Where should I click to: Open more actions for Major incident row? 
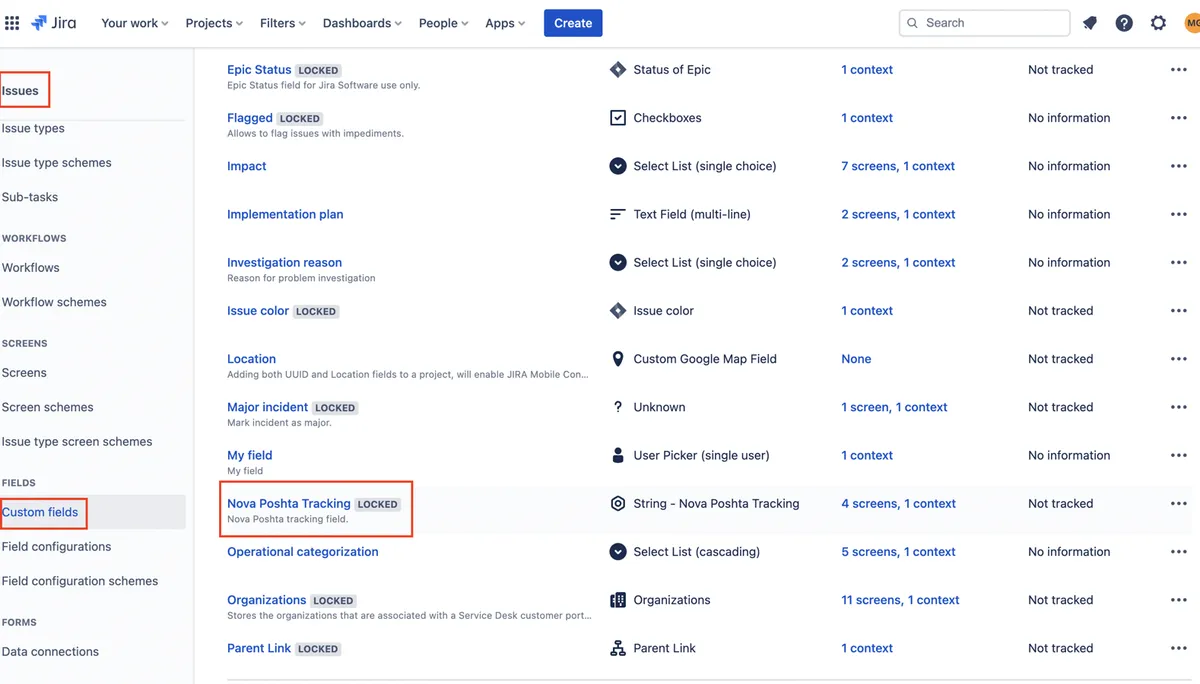(x=1178, y=407)
